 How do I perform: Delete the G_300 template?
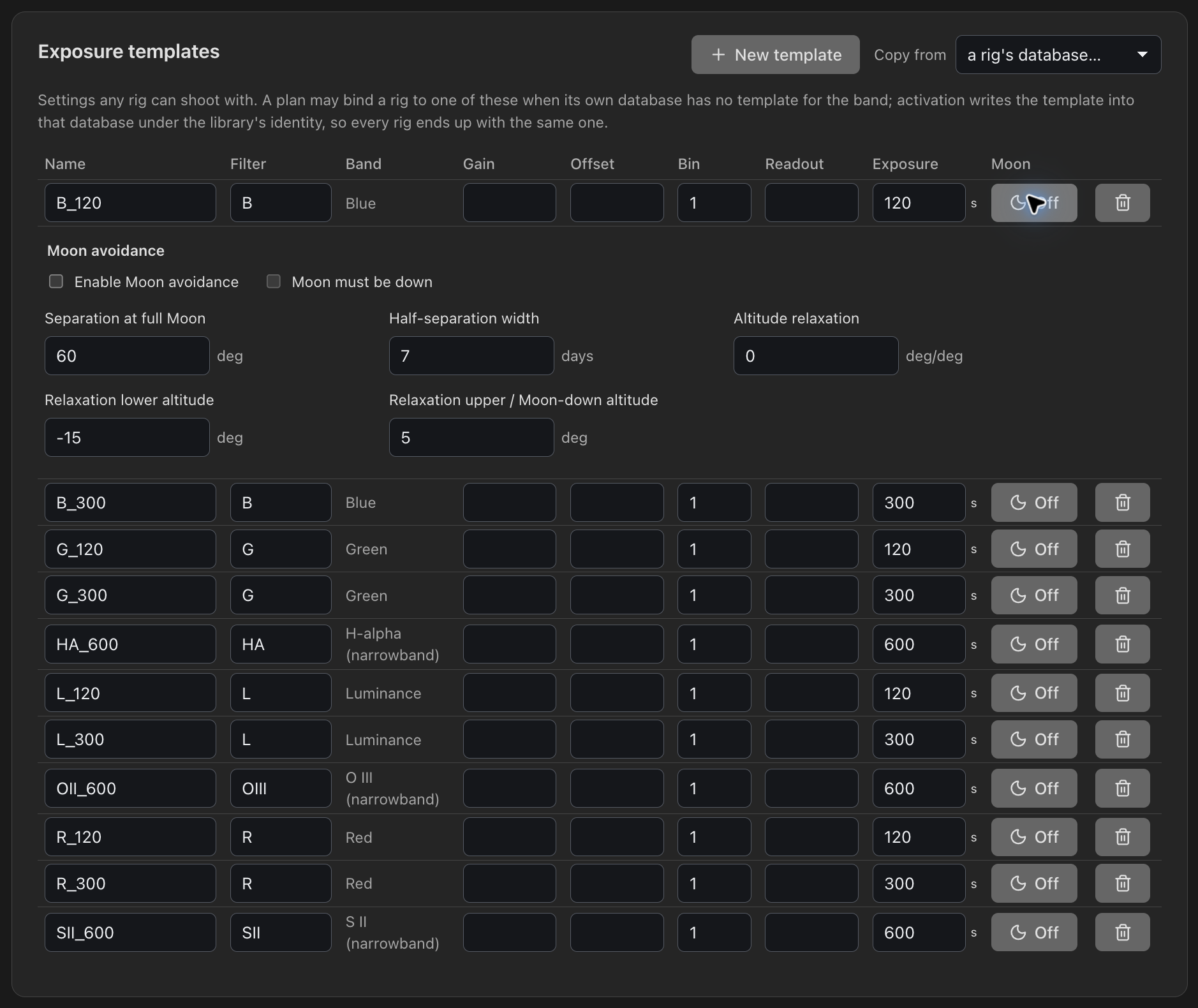pos(1122,595)
